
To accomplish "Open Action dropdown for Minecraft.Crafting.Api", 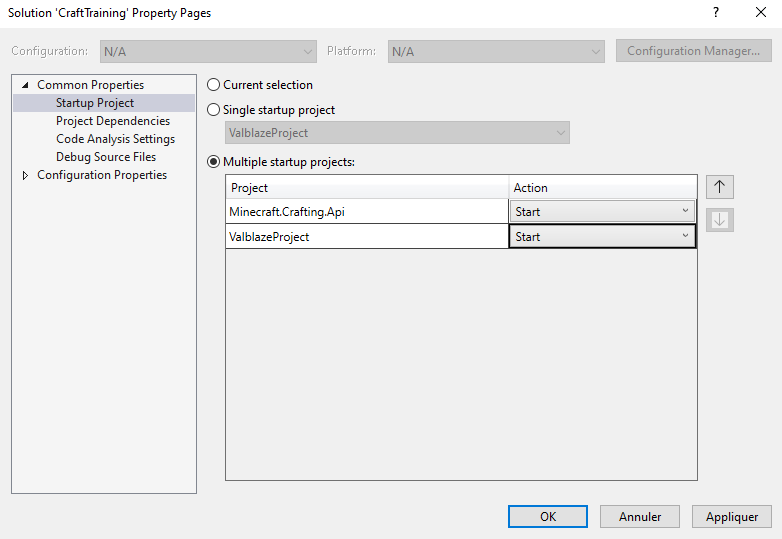I will pyautogui.click(x=602, y=211).
